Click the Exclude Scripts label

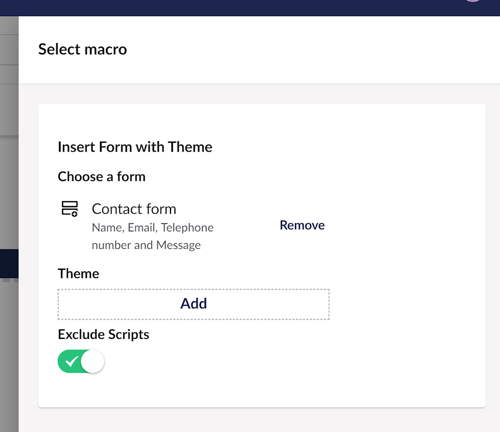click(x=103, y=335)
